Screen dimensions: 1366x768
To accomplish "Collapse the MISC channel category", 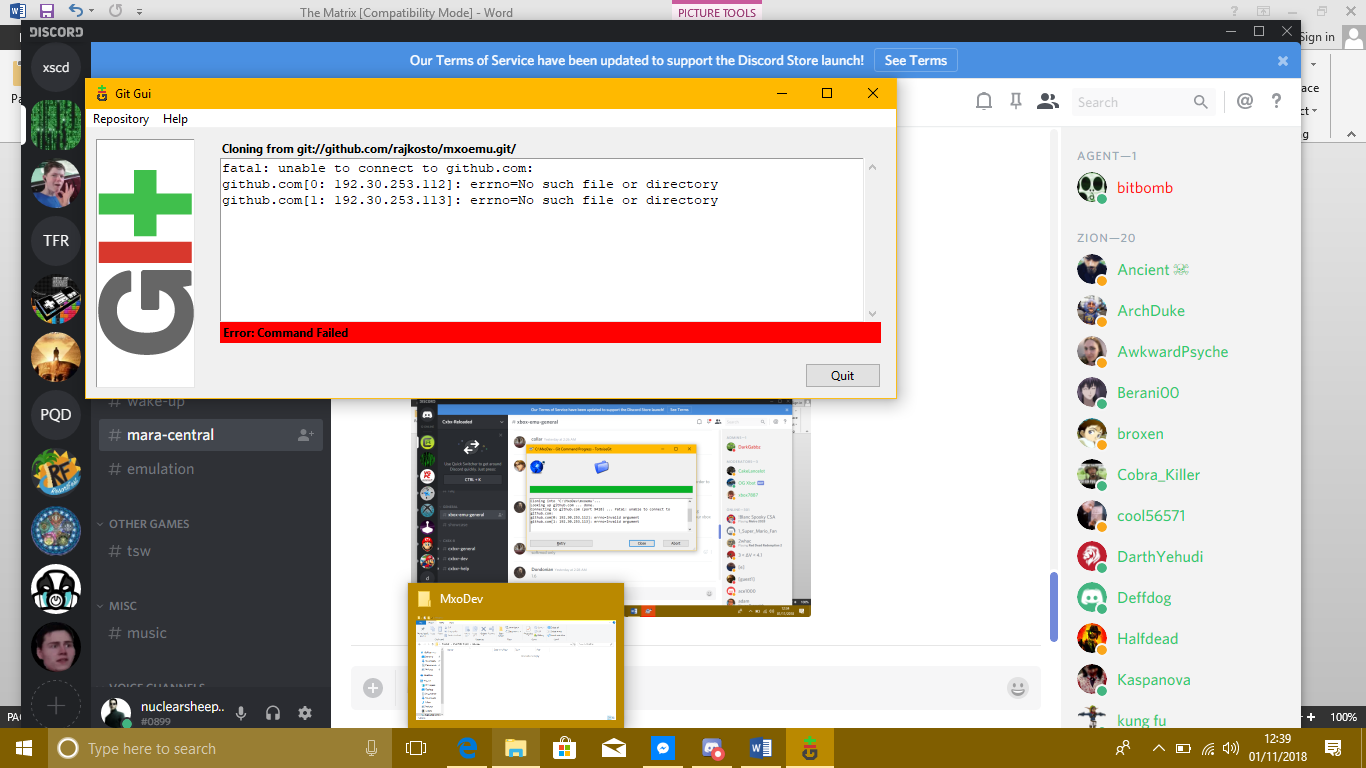I will (x=122, y=606).
